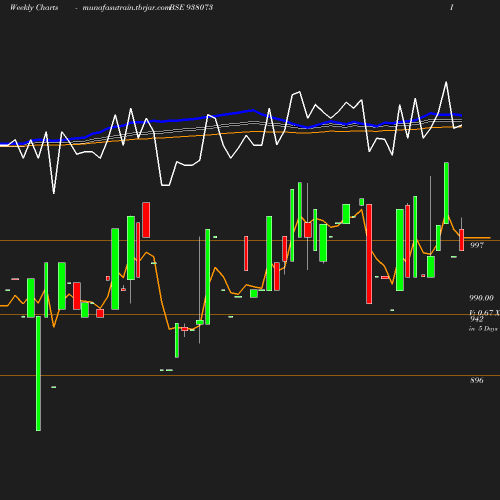
Task: Click the last red candle beside the 997 label
Action: 461,240
